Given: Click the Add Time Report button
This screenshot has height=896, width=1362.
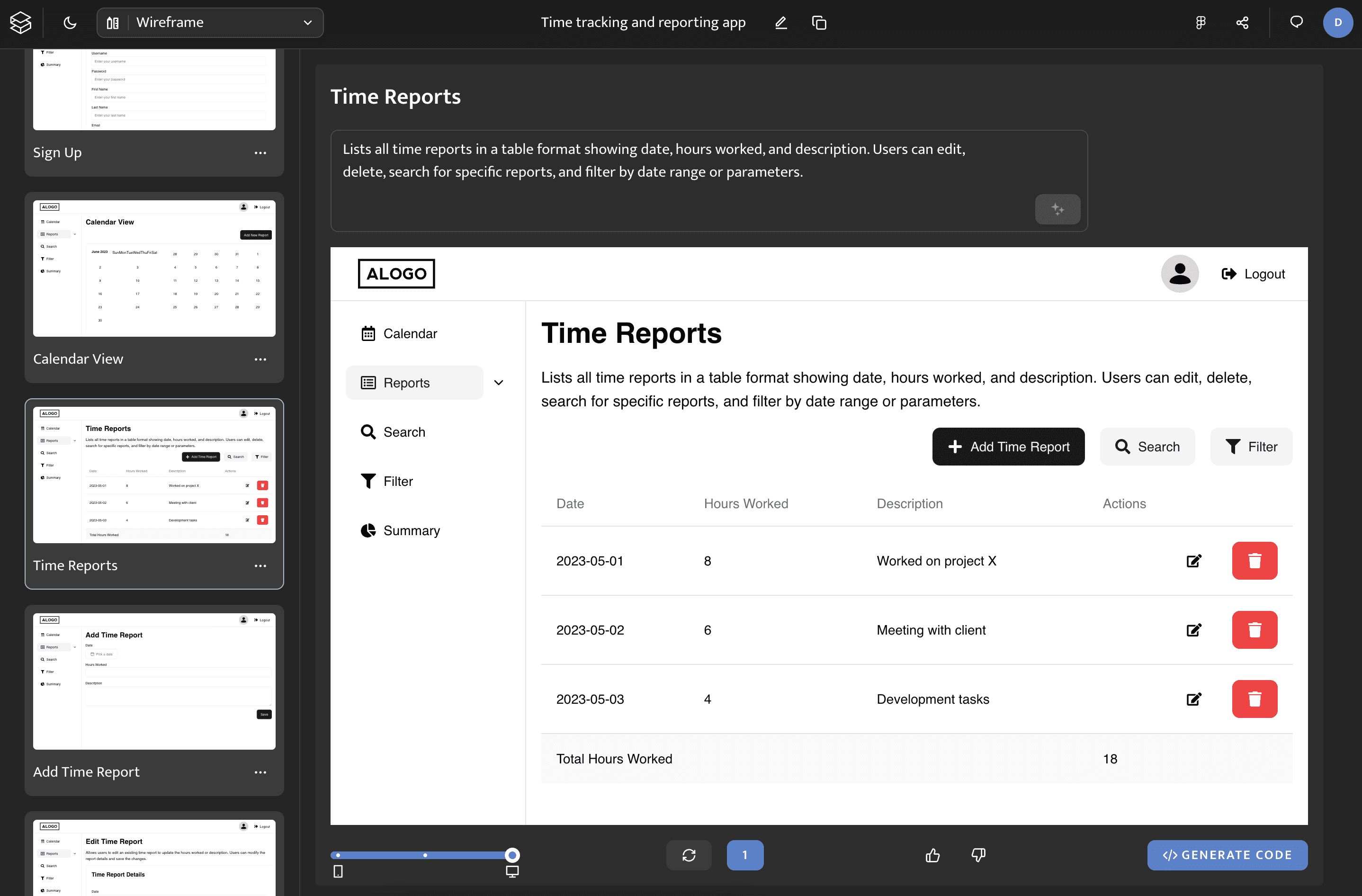Looking at the screenshot, I should click(1008, 446).
